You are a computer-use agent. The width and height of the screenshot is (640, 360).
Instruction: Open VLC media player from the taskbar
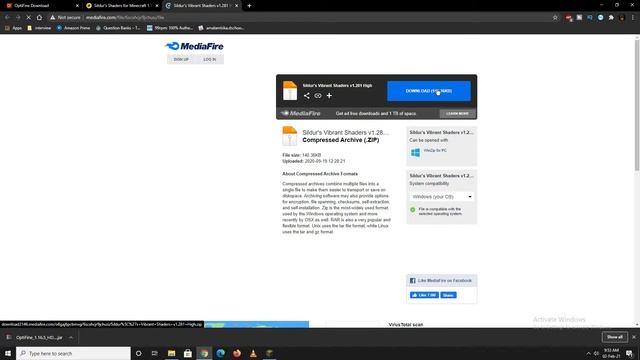pos(253,353)
